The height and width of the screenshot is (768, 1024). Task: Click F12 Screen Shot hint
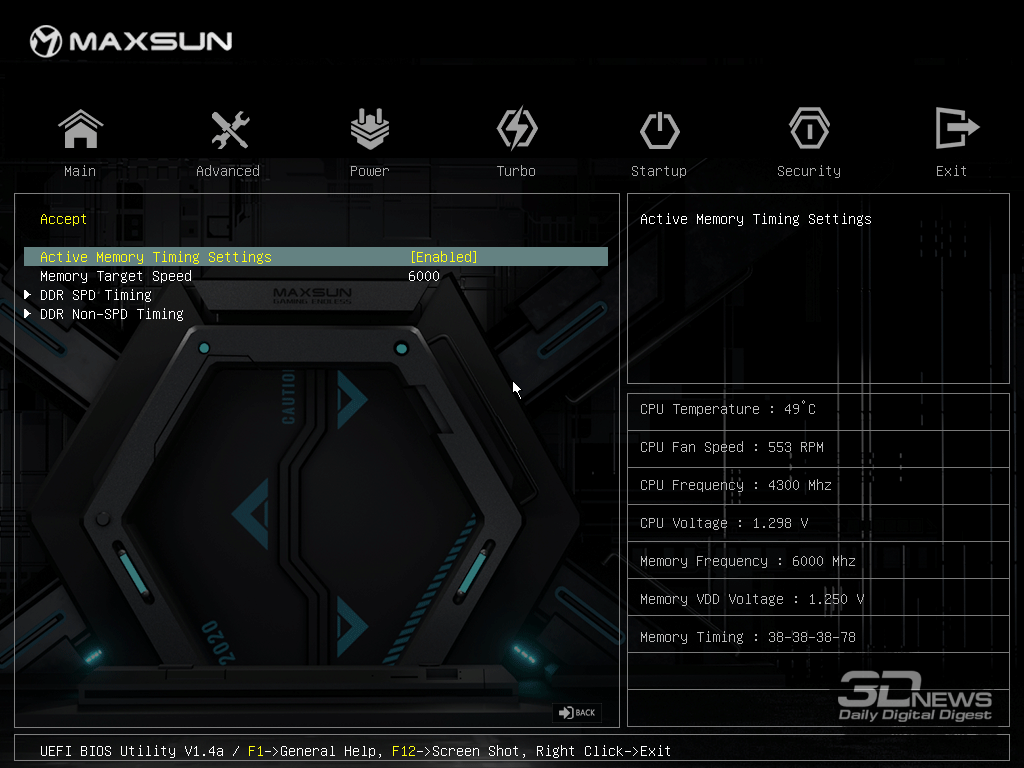point(459,751)
